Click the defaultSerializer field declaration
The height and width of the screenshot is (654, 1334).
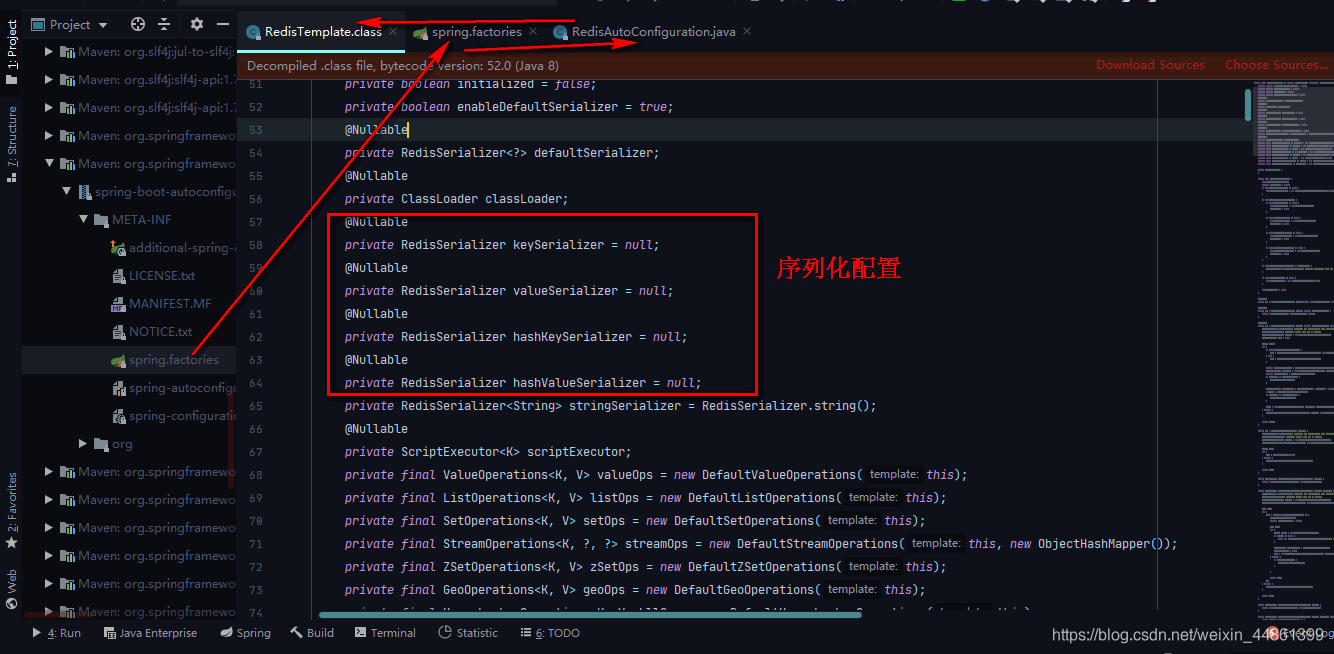[502, 153]
